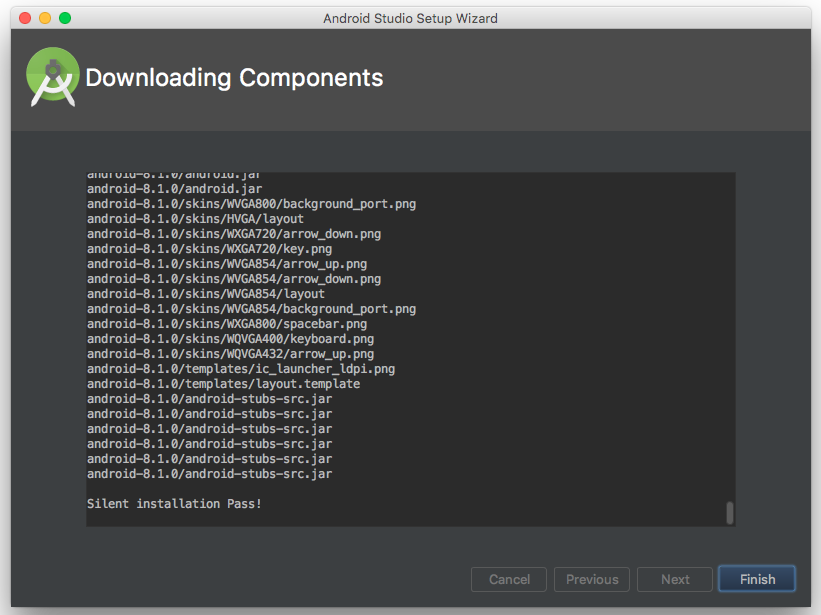Click the skins/WVGA854/arrow_up.png log line
Screen dimensions: 821x615
[227, 264]
